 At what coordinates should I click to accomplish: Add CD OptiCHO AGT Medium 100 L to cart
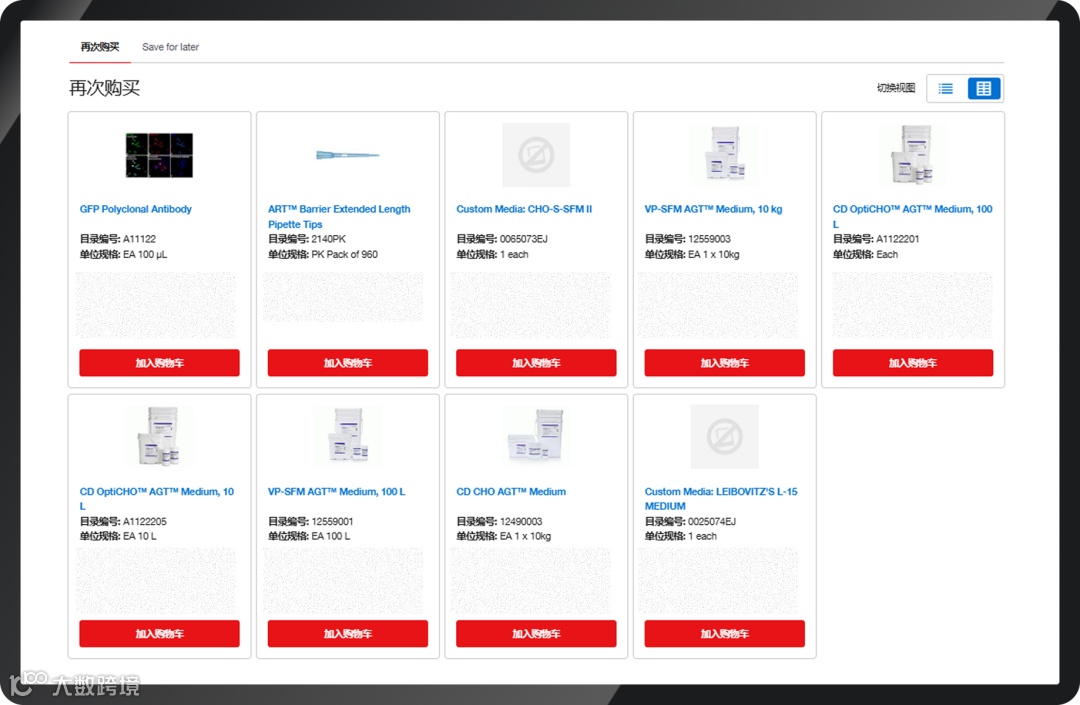point(913,363)
